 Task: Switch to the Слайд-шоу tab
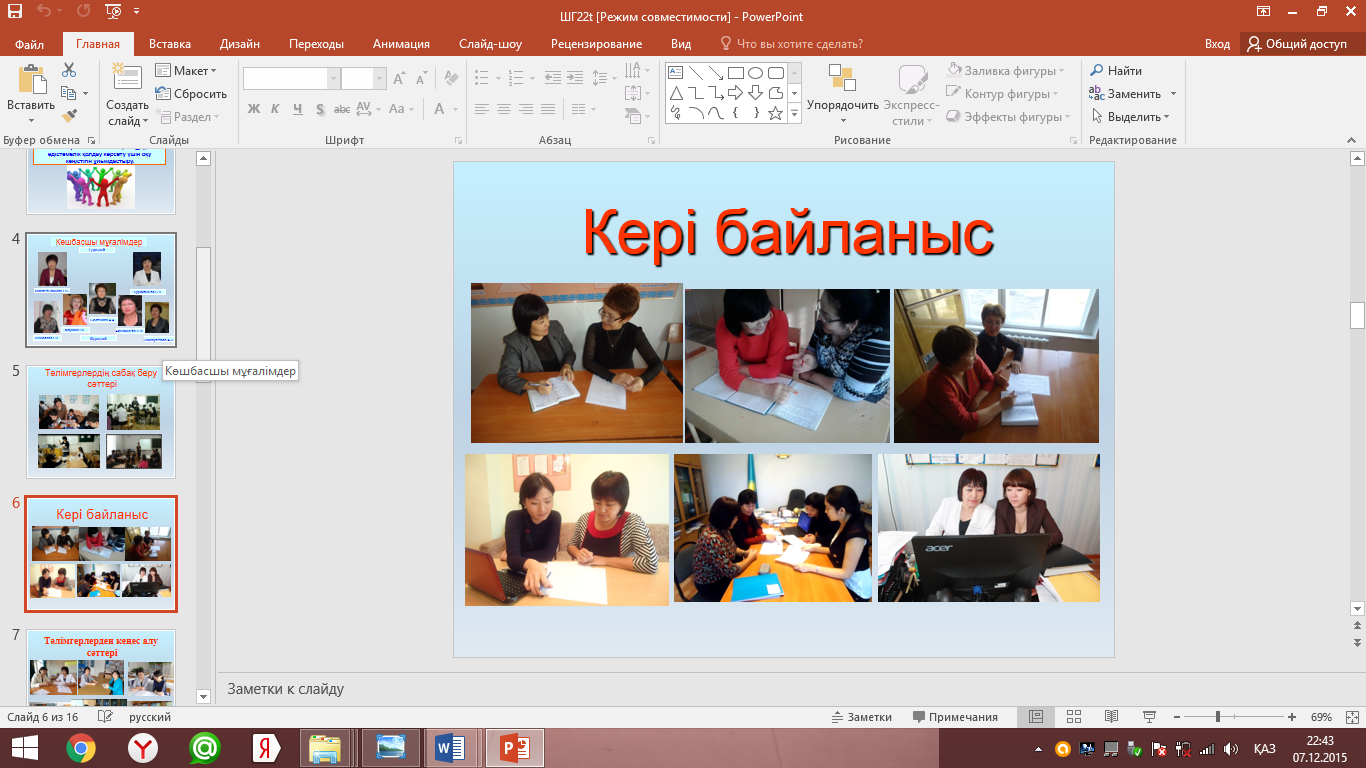point(490,44)
